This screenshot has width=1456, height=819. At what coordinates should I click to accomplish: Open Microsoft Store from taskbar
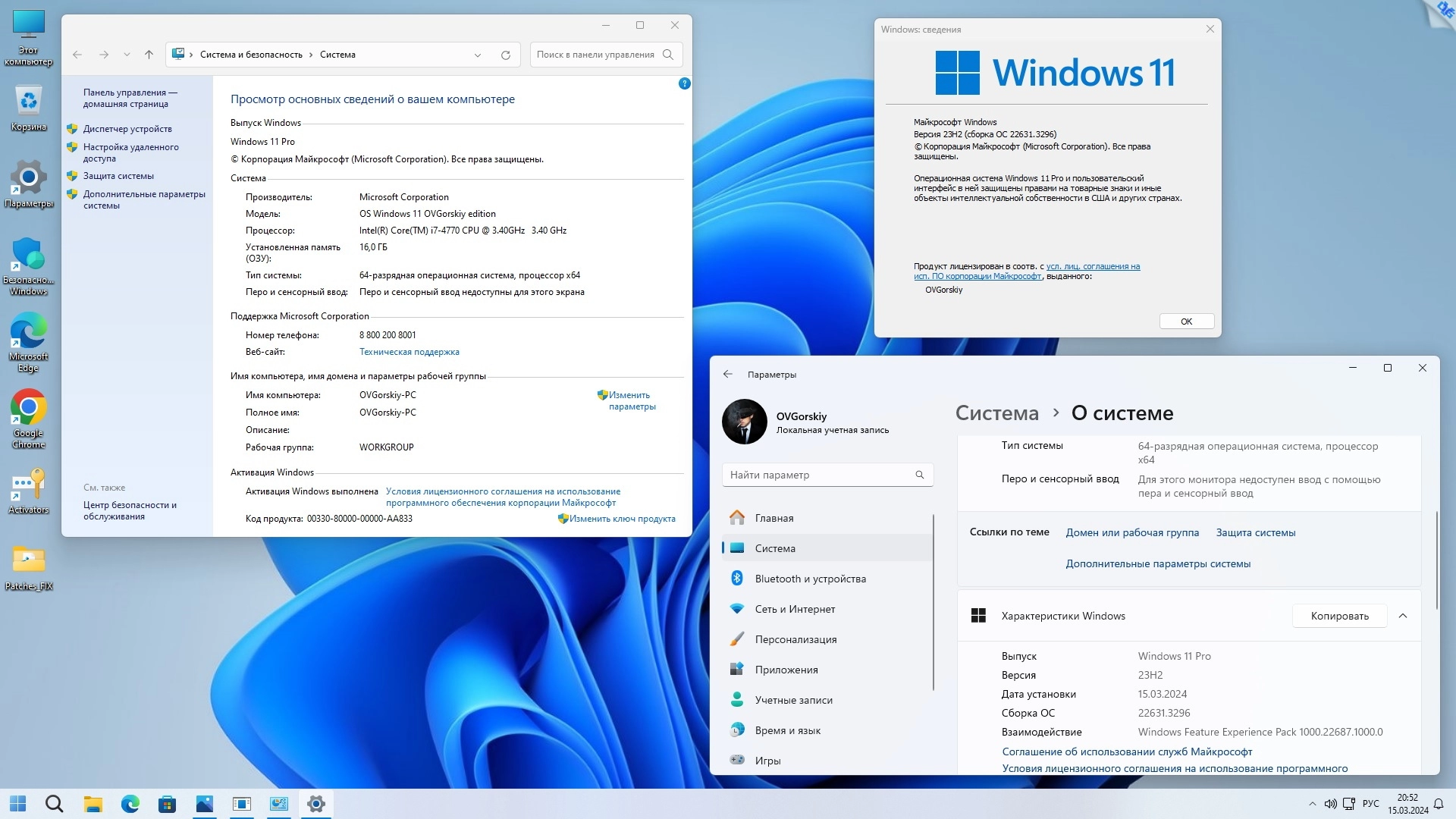click(x=167, y=804)
